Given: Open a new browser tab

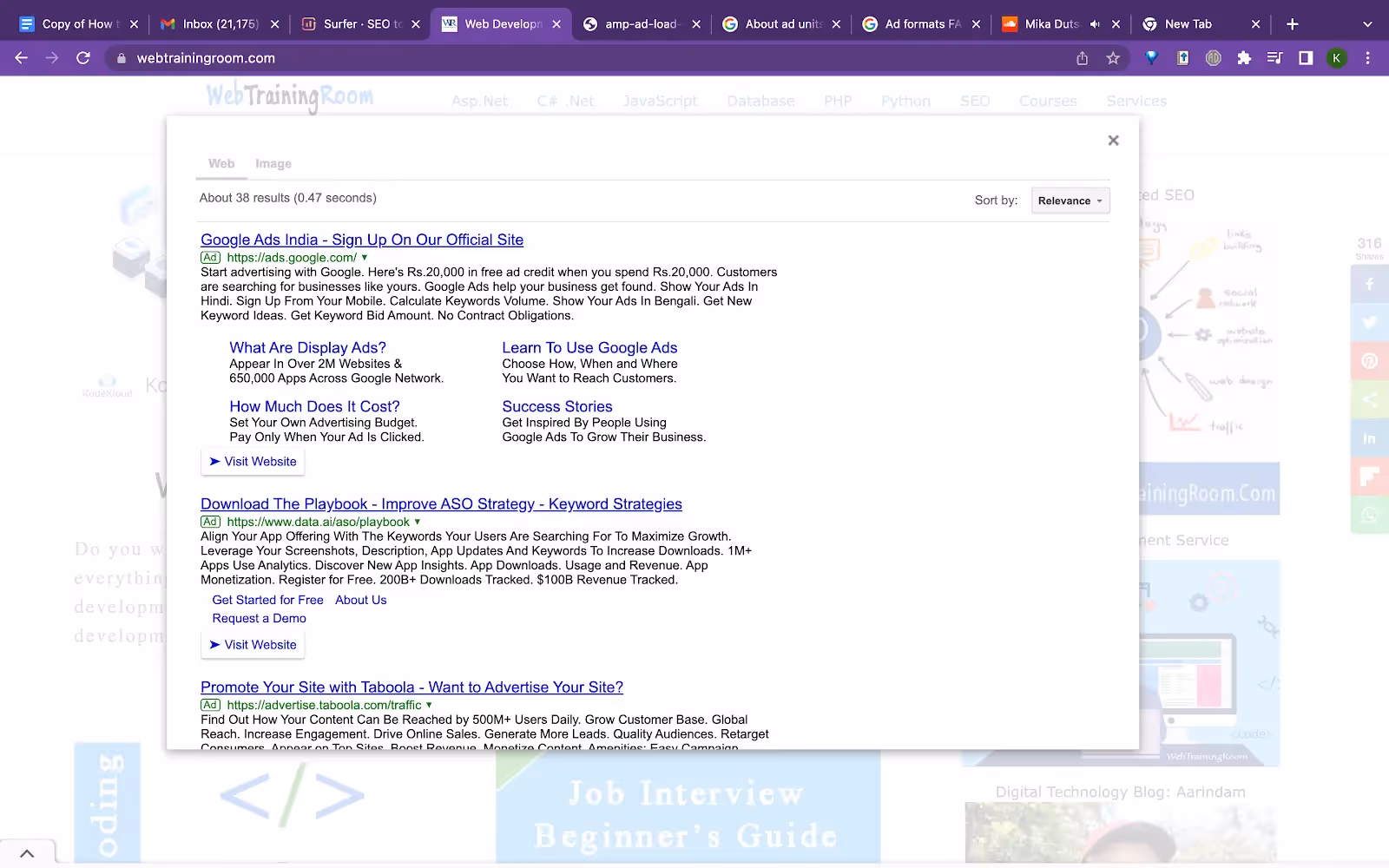Looking at the screenshot, I should [x=1293, y=24].
